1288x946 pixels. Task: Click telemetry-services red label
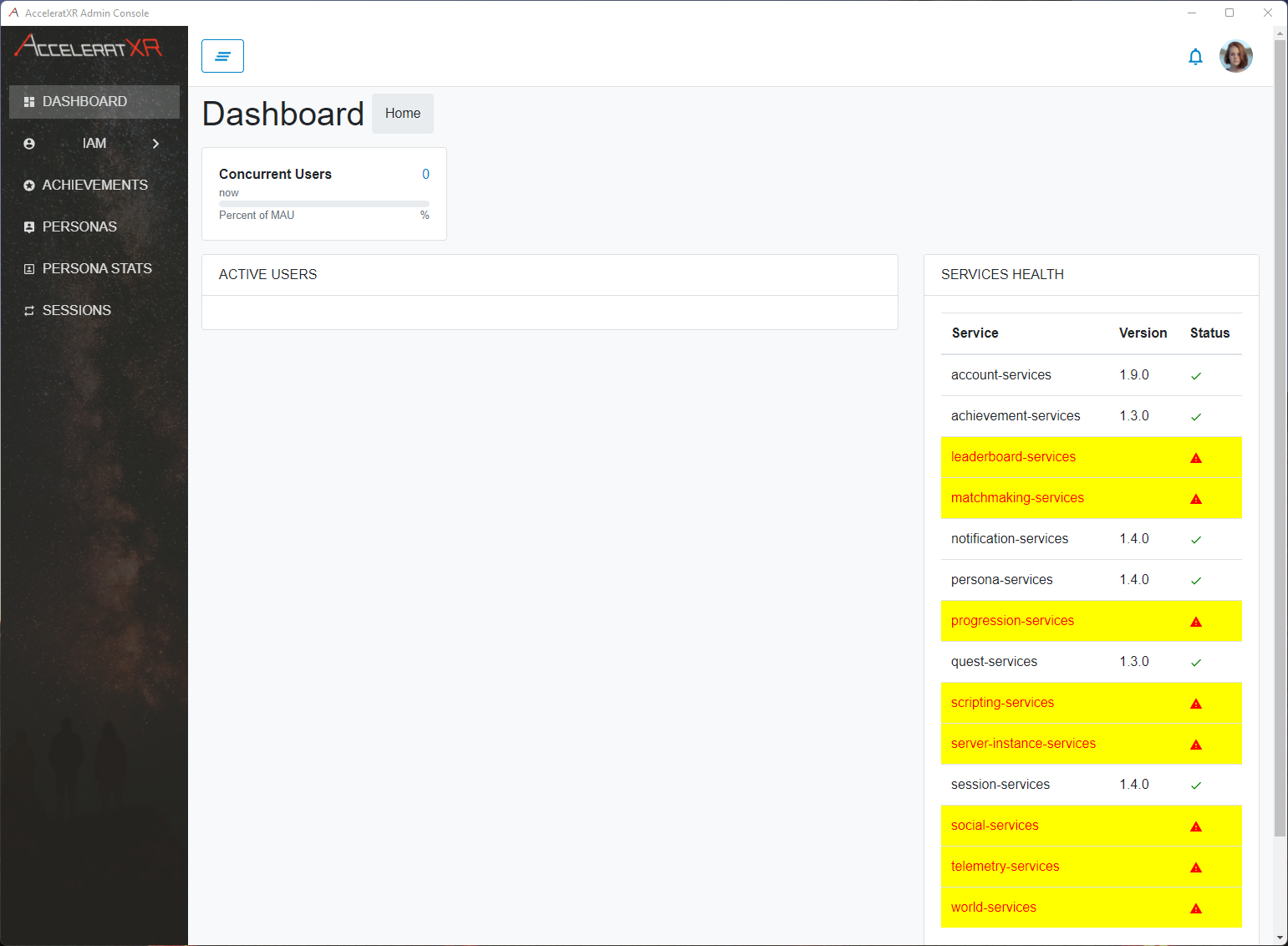pyautogui.click(x=1005, y=867)
